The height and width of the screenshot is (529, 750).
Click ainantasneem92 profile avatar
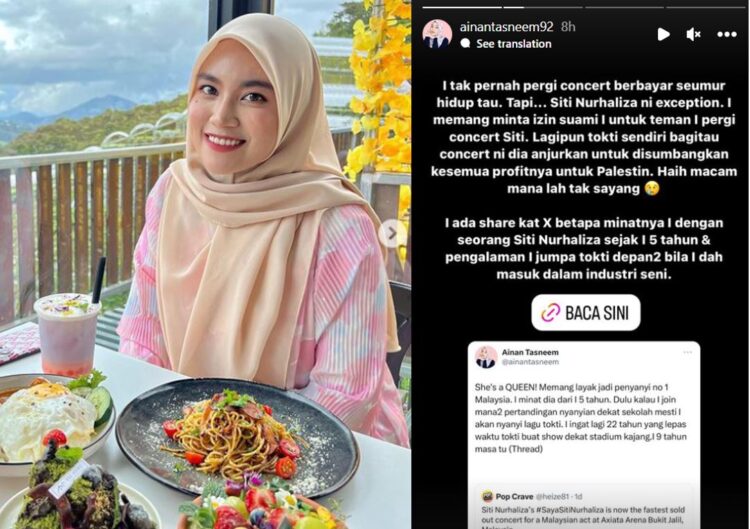tap(437, 34)
